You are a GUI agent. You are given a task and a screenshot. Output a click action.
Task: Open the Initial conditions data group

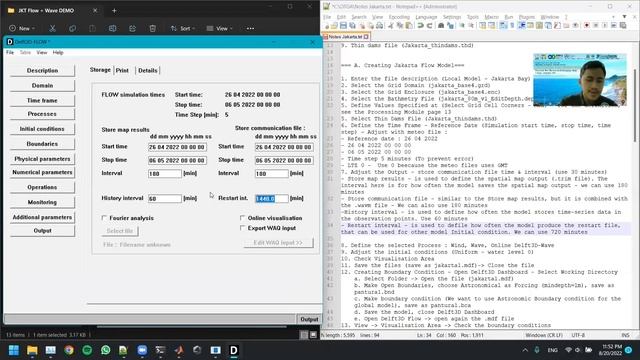42,129
